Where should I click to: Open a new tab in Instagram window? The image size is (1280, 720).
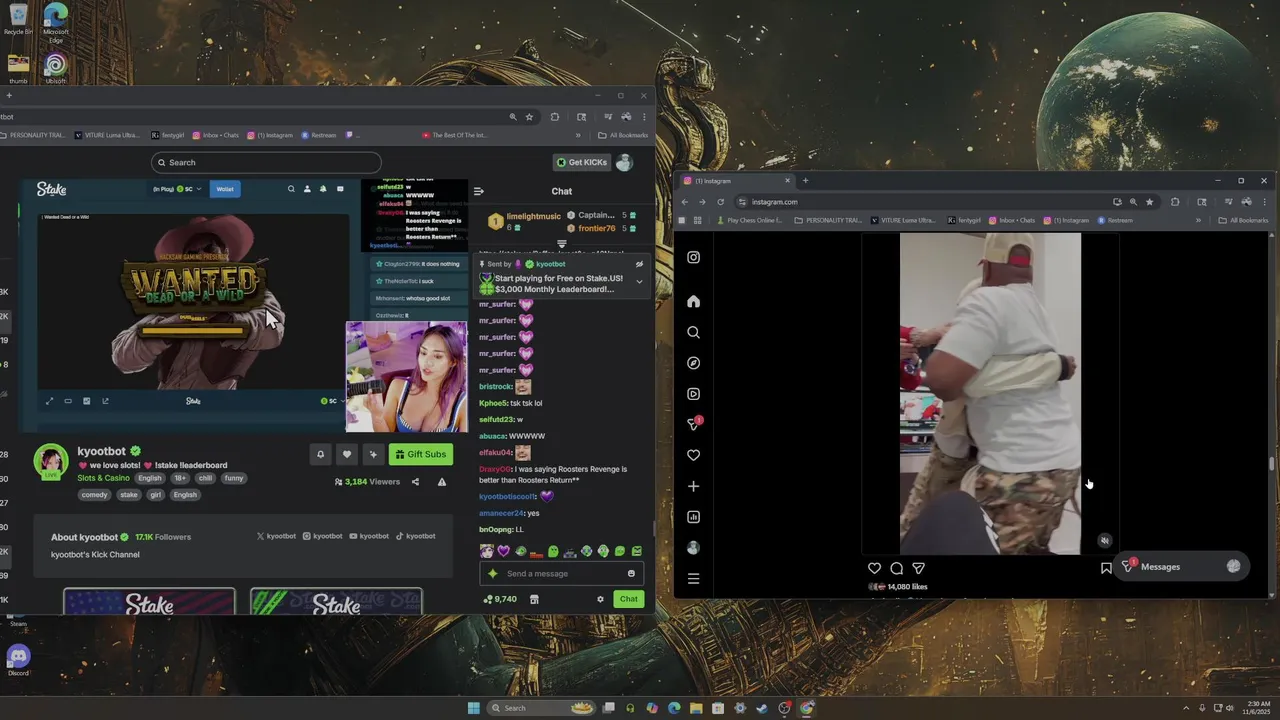tap(805, 181)
